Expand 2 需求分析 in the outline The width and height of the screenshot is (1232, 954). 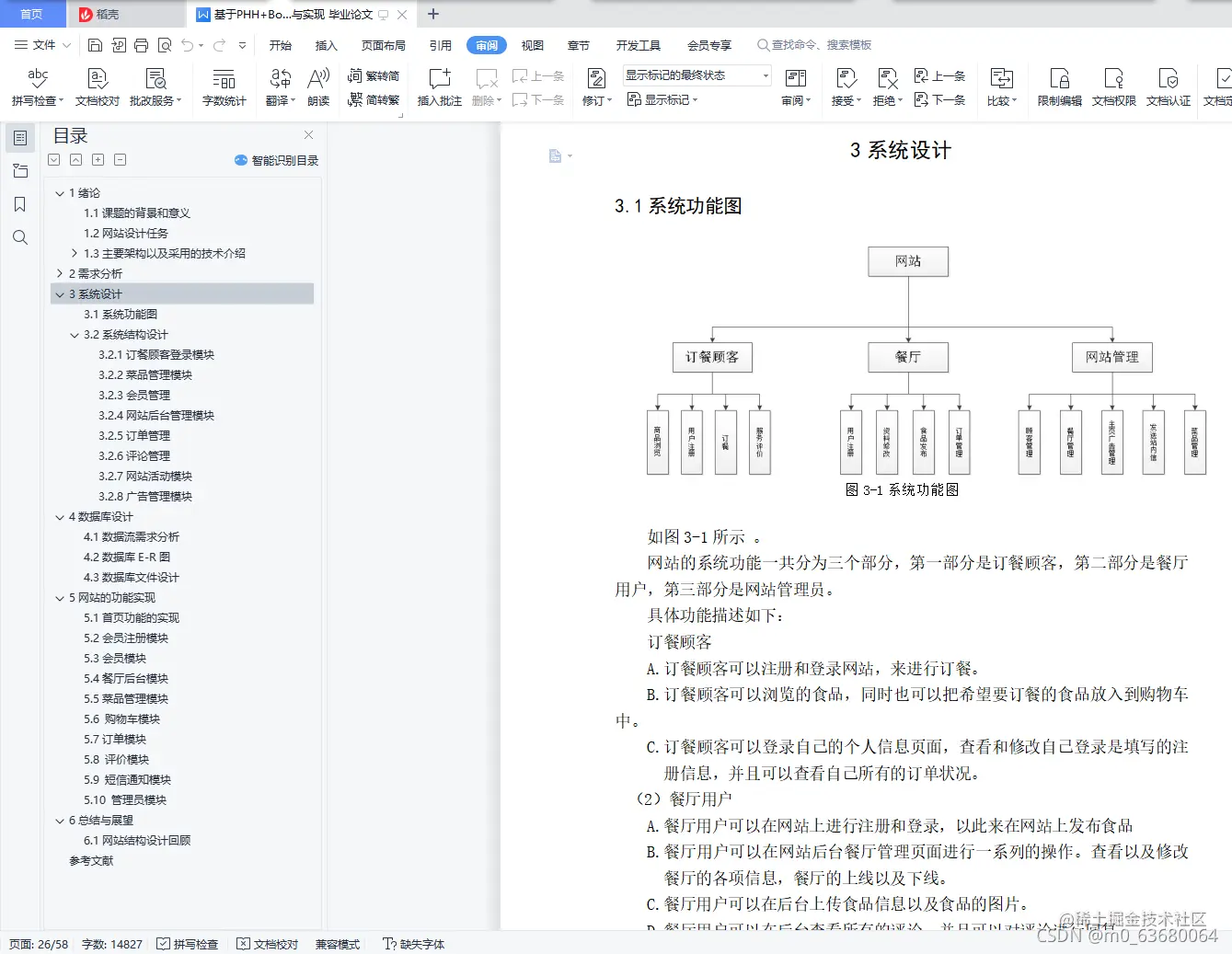(59, 273)
